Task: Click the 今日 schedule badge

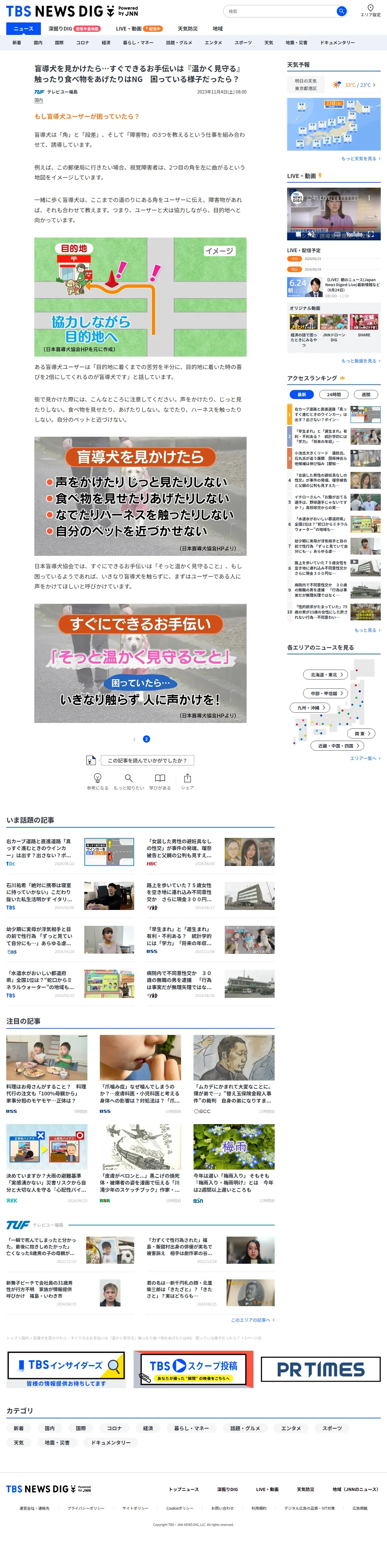Action: [294, 259]
